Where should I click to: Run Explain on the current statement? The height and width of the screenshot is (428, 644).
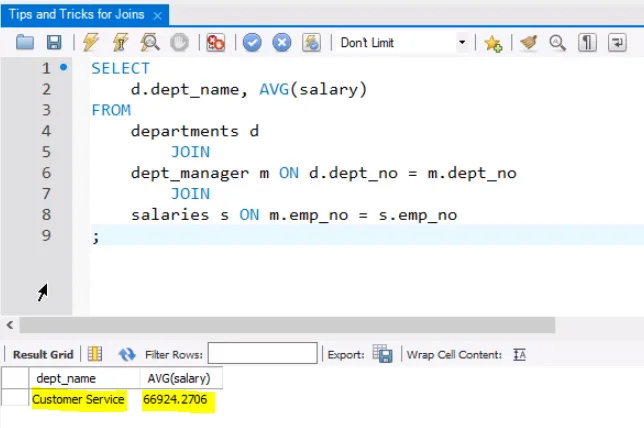[x=150, y=43]
